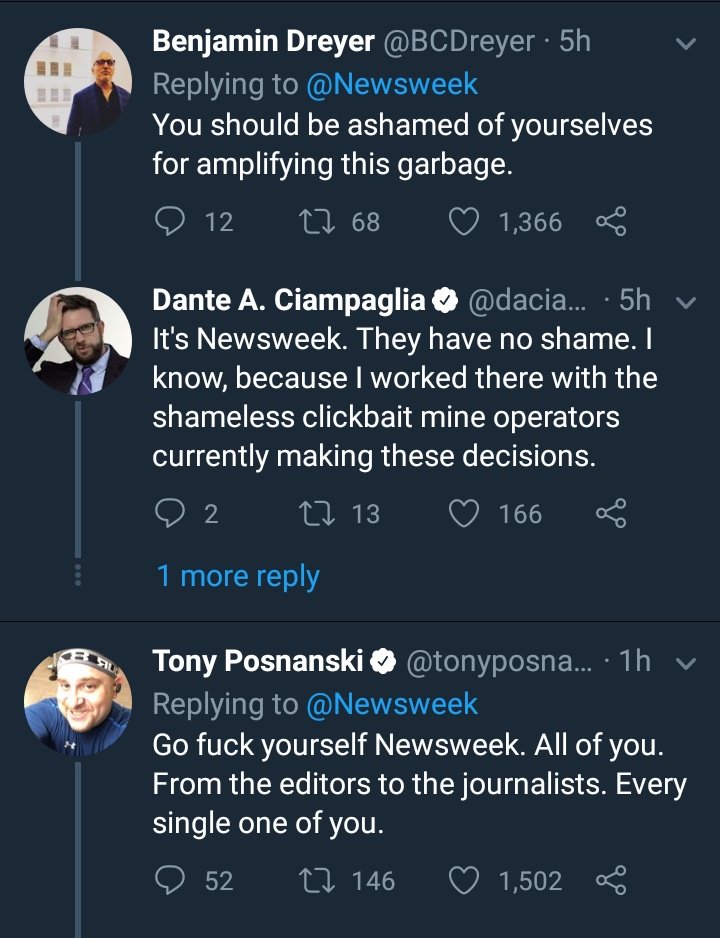Open dropdown arrow on Benjamin Dreyer's tweet
The width and height of the screenshot is (720, 938).
point(686,44)
